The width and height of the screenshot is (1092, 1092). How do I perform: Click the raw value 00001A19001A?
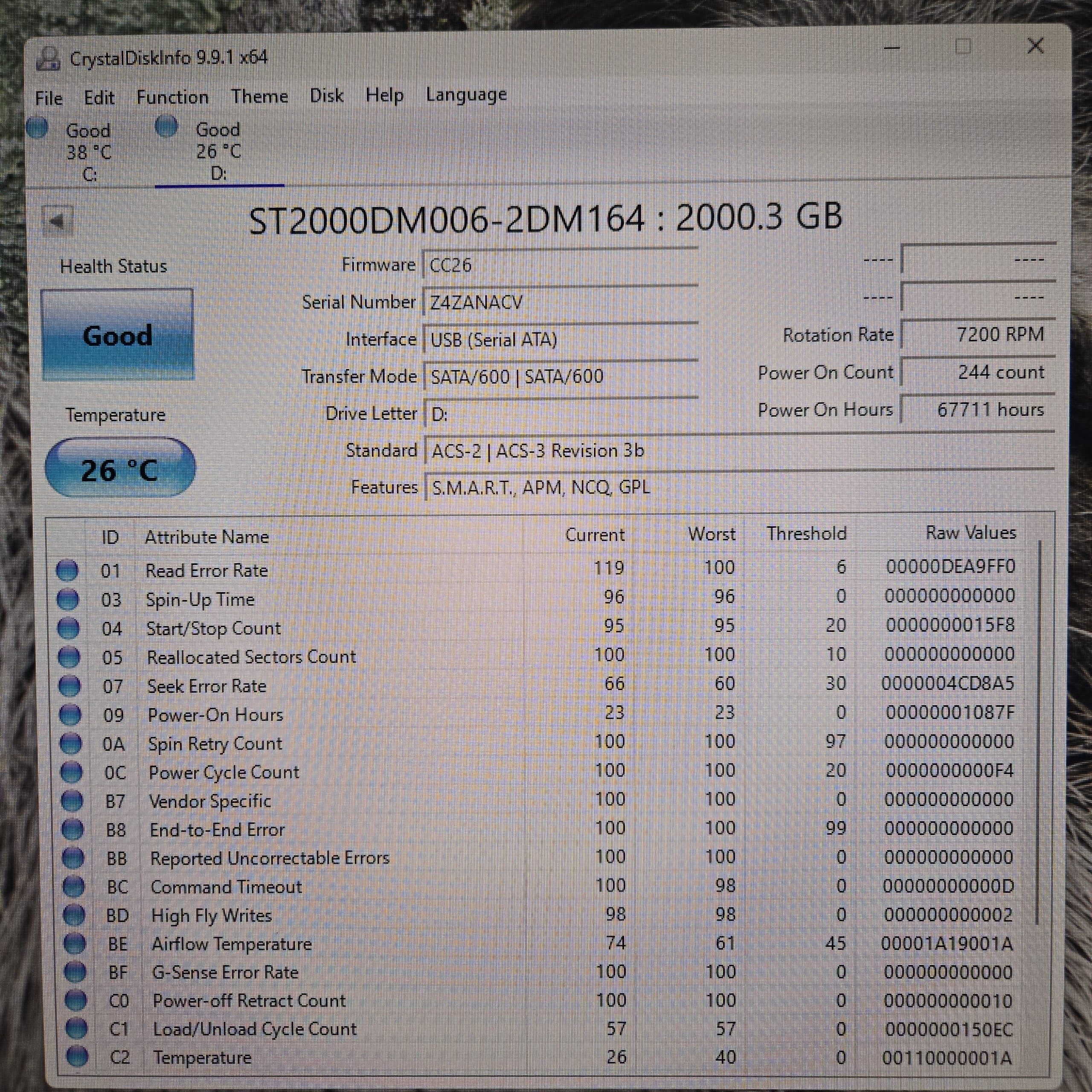pos(947,944)
